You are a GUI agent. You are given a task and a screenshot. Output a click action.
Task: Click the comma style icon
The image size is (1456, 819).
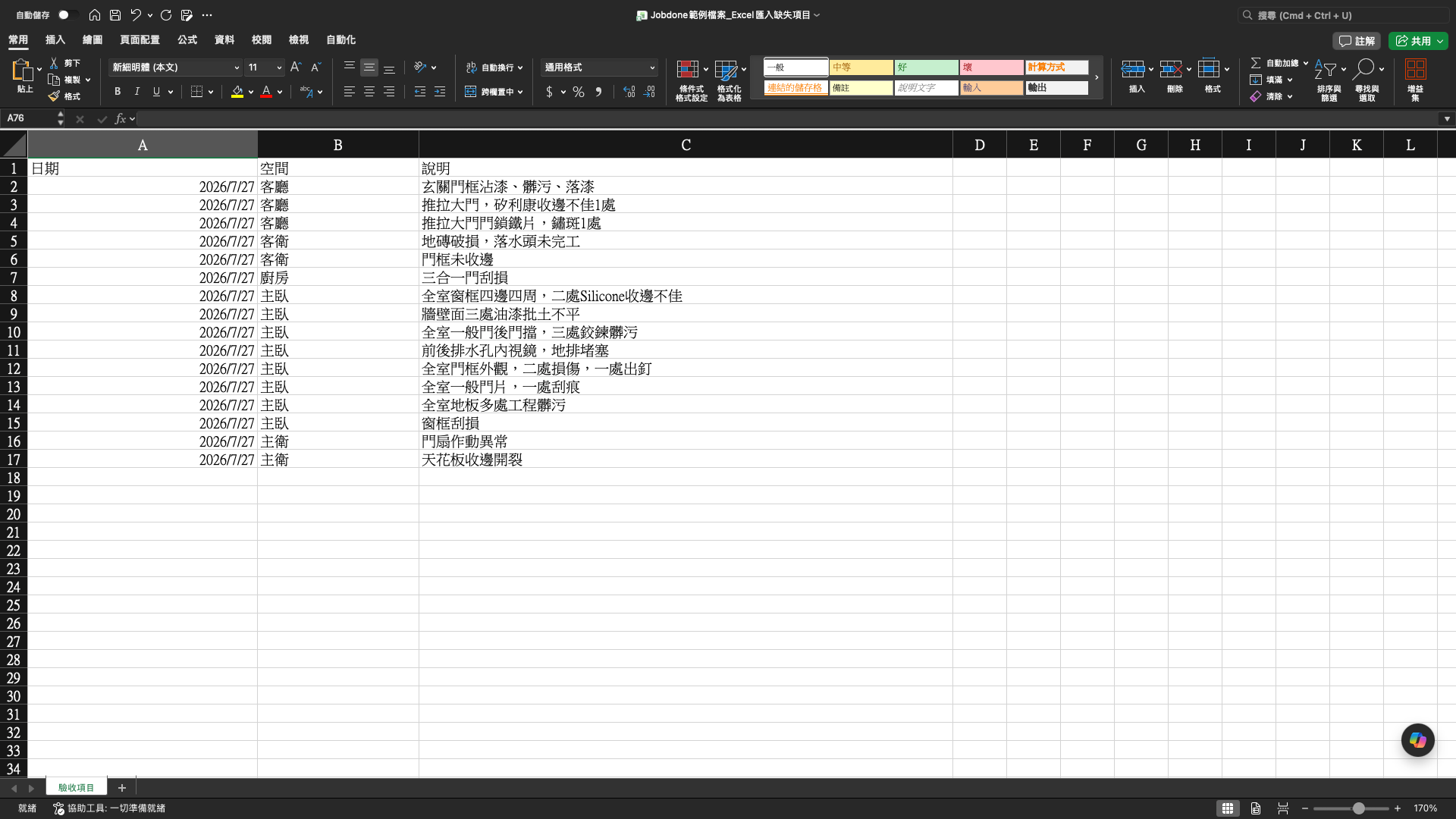coord(599,92)
